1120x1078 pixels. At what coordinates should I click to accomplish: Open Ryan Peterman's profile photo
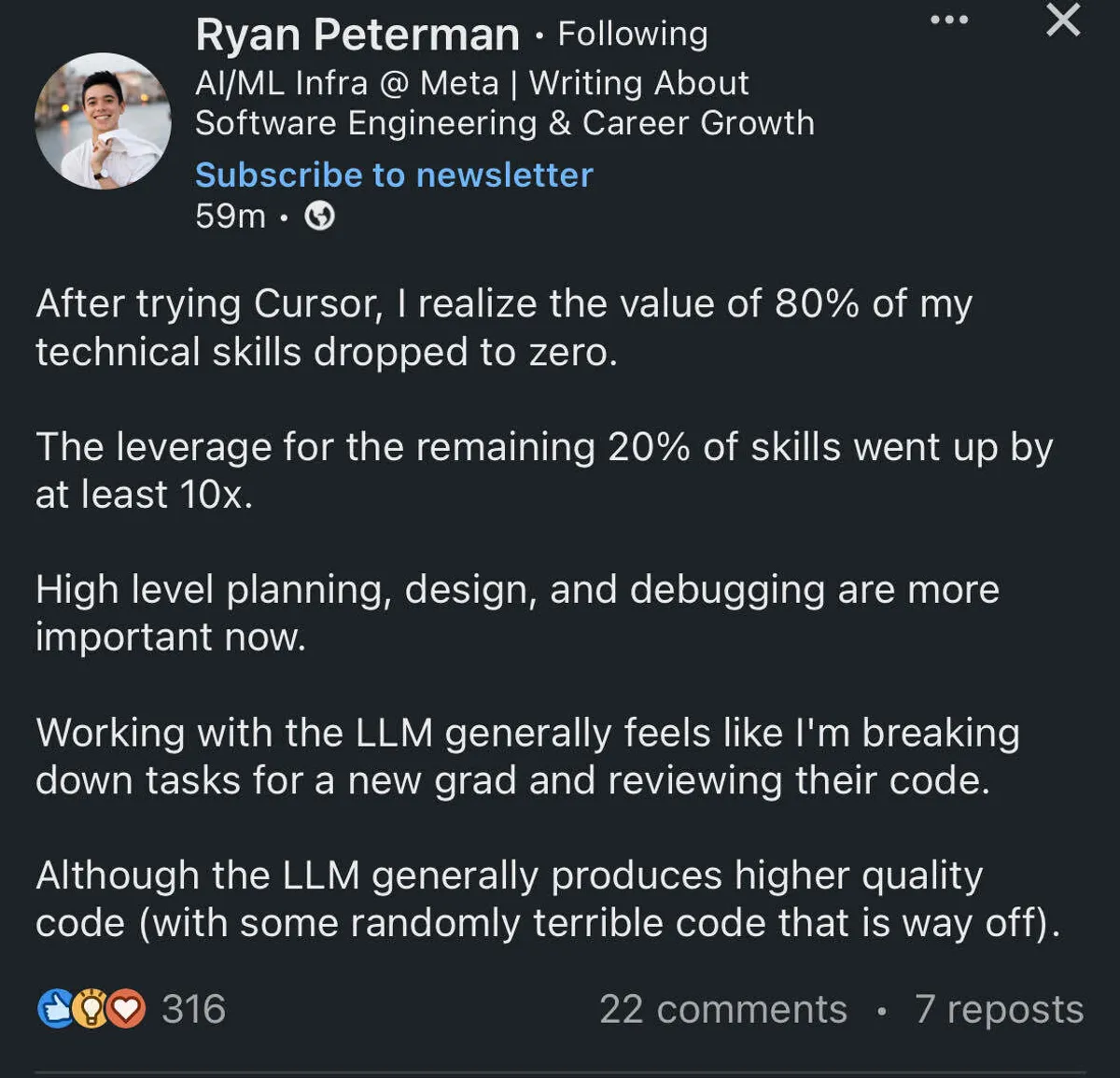coord(103,120)
